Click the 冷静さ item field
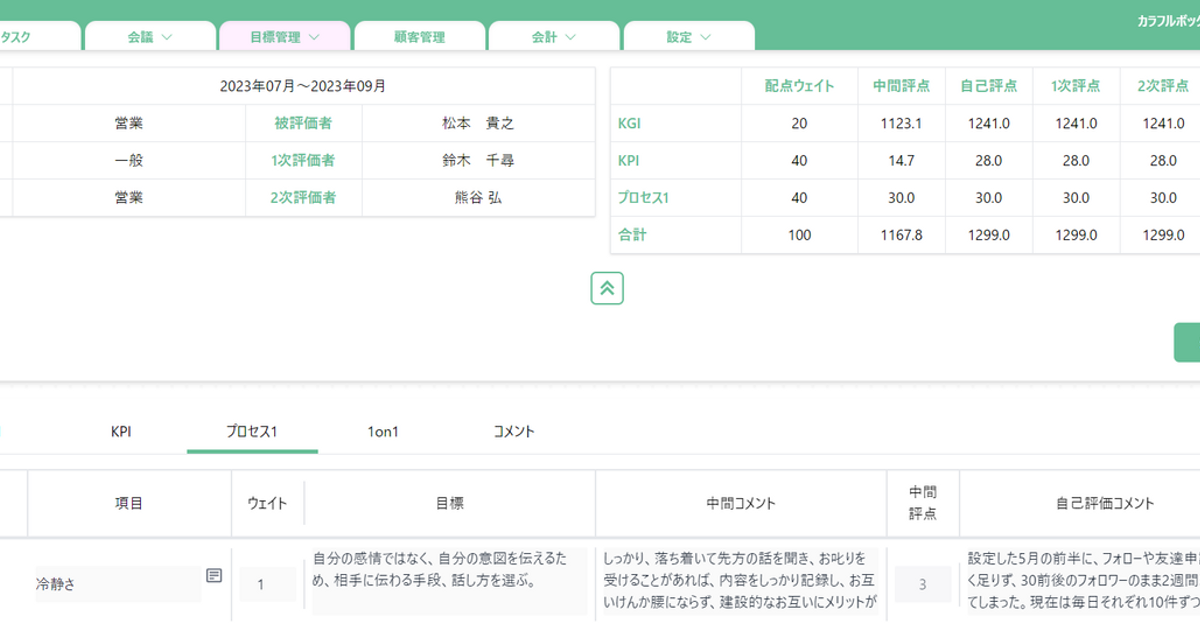 tap(118, 584)
